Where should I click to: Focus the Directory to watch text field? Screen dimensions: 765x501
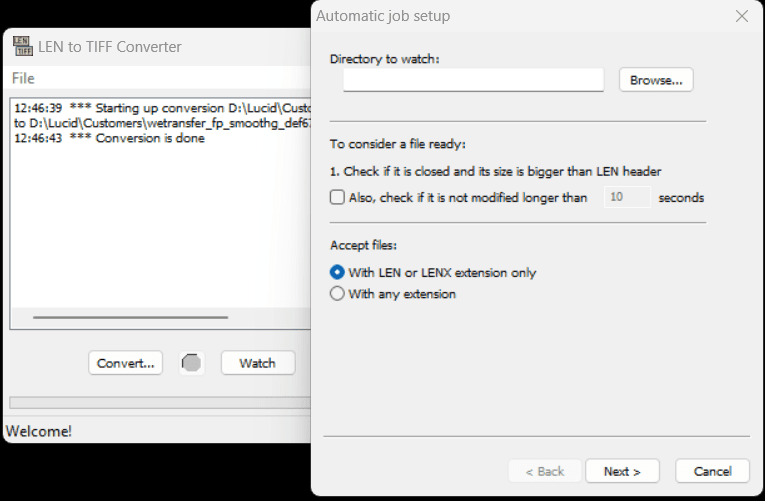473,80
